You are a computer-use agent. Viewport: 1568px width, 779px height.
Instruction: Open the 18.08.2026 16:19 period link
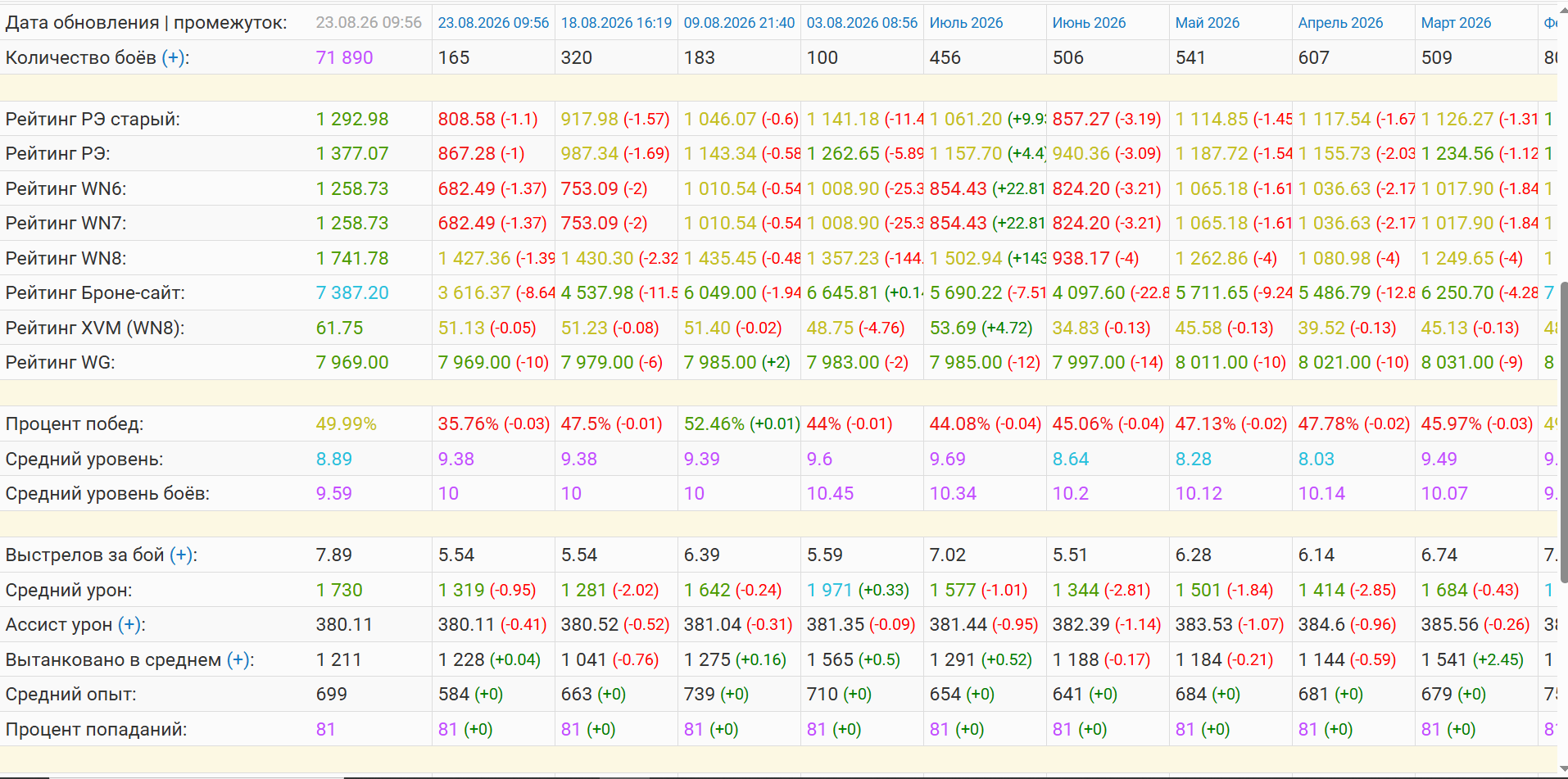pos(616,23)
